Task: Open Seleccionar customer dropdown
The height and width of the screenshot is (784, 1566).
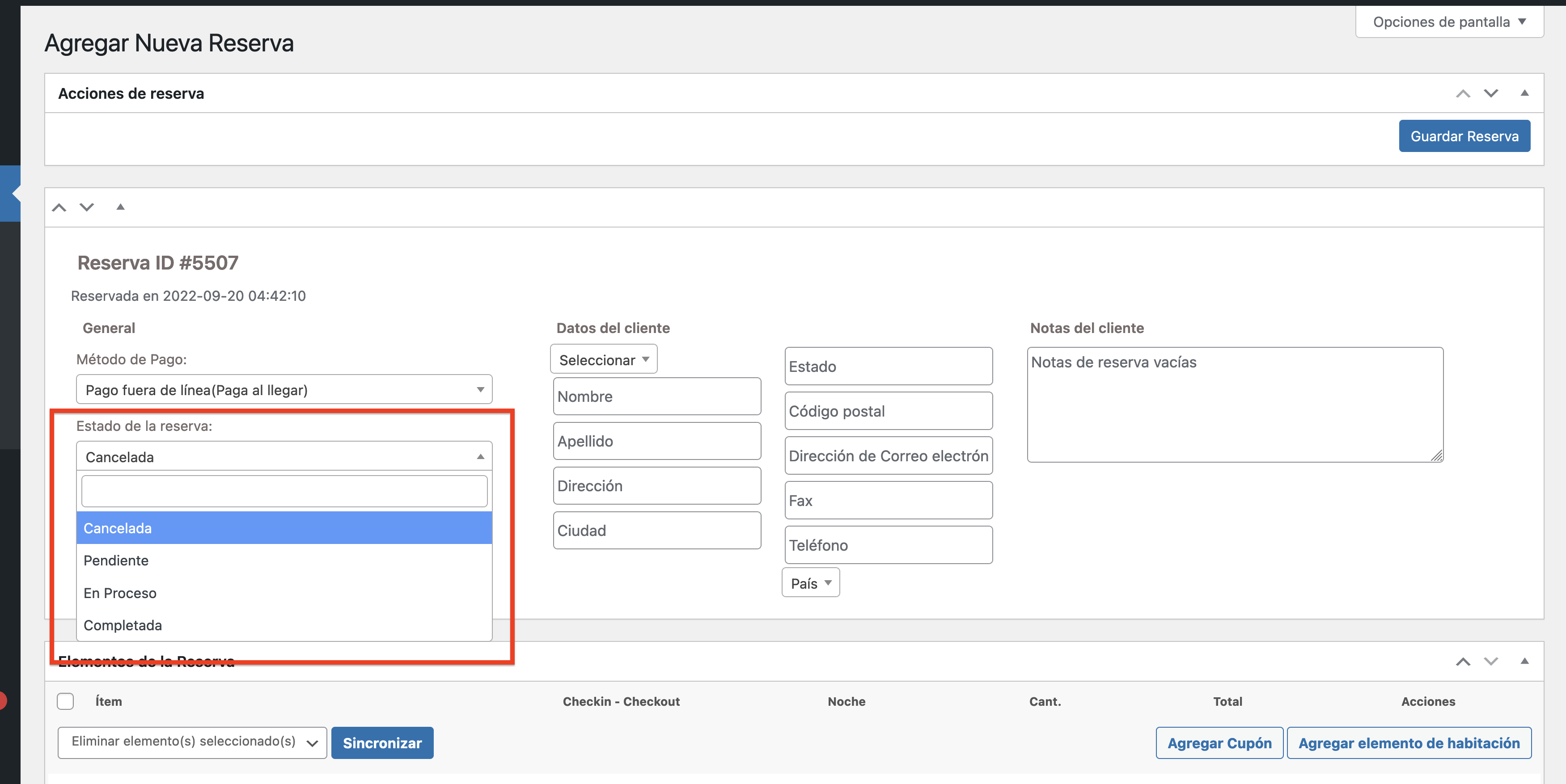Action: tap(603, 360)
